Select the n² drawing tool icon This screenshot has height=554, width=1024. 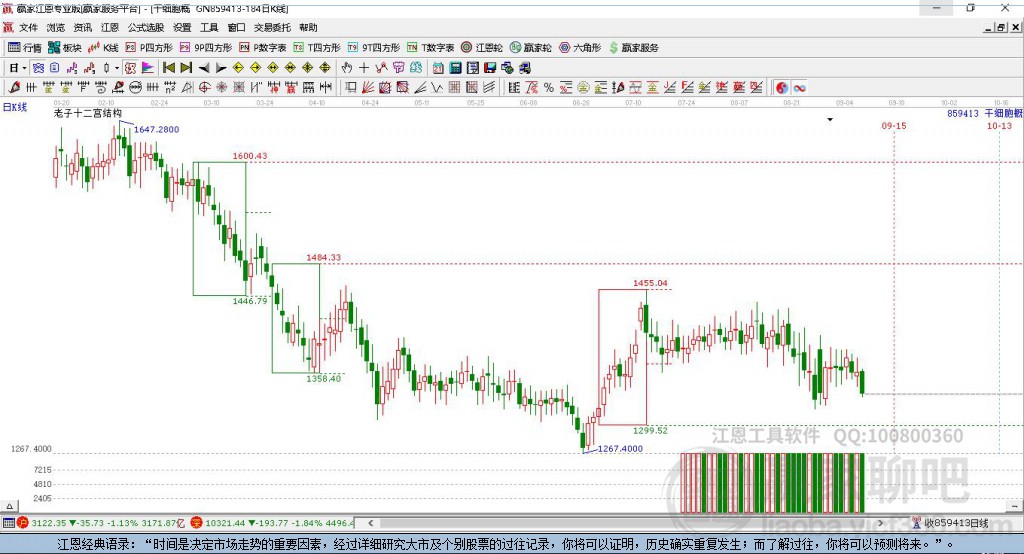(170, 88)
